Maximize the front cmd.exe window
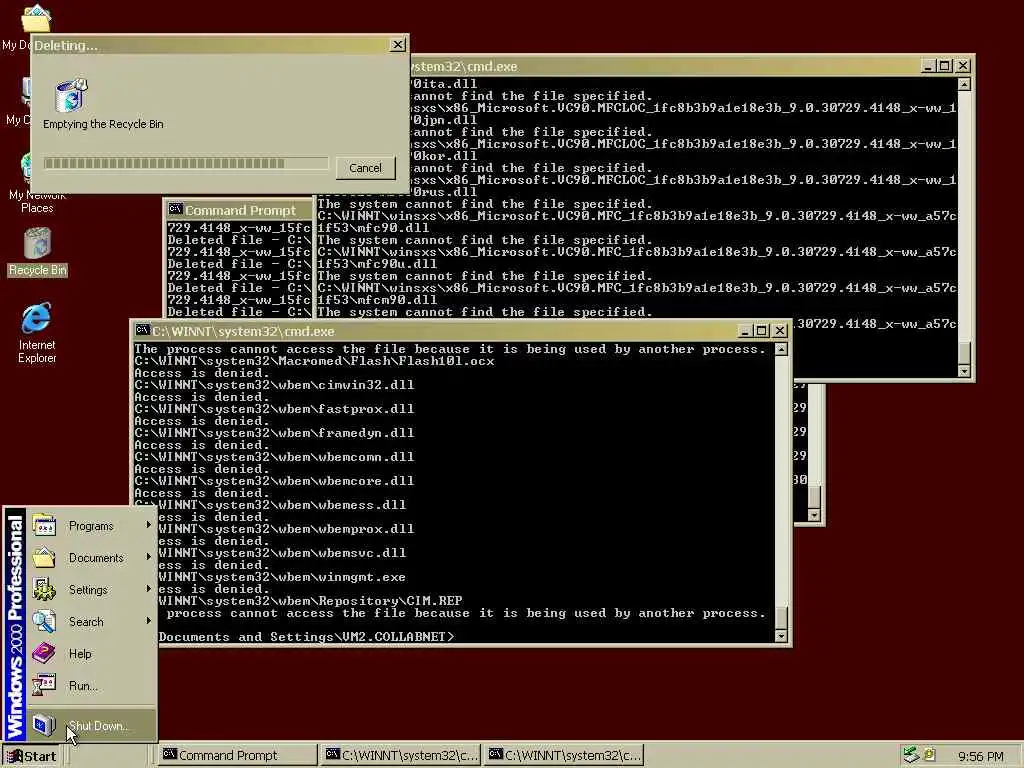The height and width of the screenshot is (768, 1024). pyautogui.click(x=761, y=331)
